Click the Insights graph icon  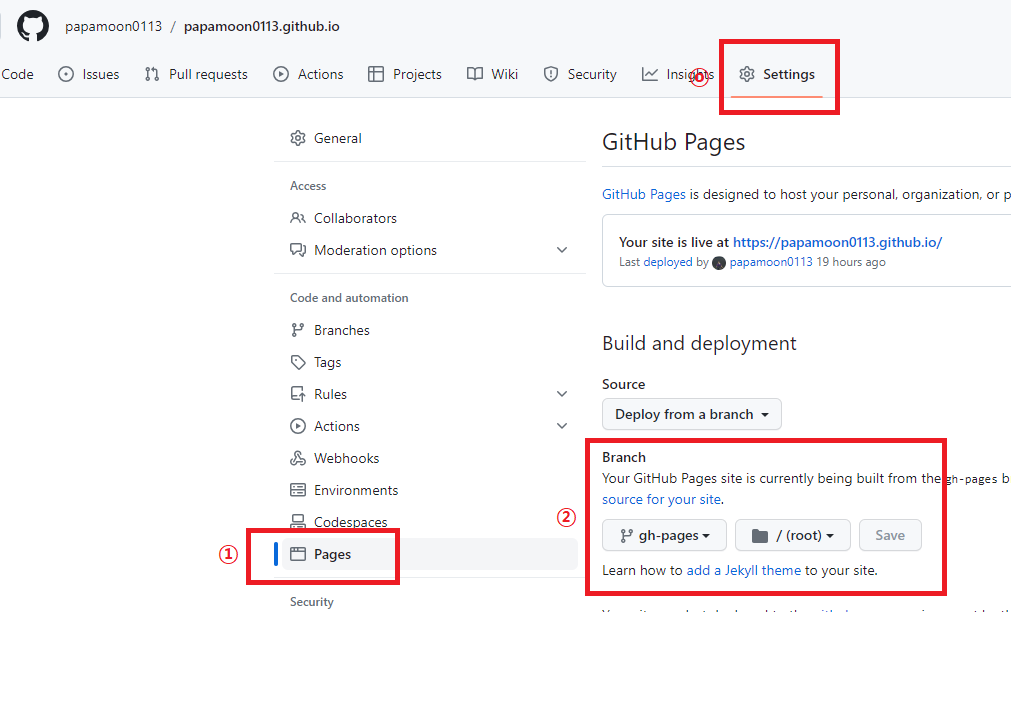(x=650, y=74)
